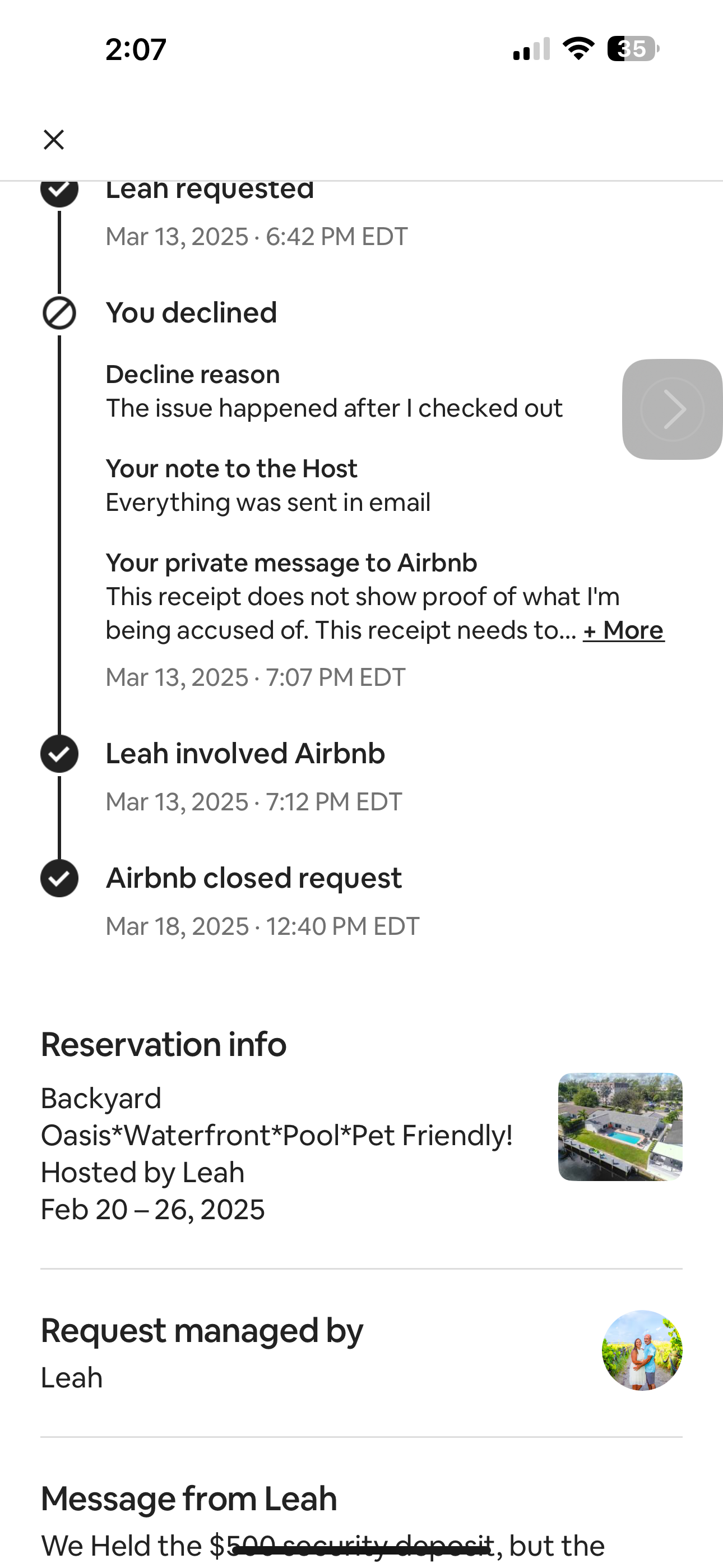Tap the Airbnb closed request checkmark icon
The height and width of the screenshot is (1568, 723).
tap(59, 878)
